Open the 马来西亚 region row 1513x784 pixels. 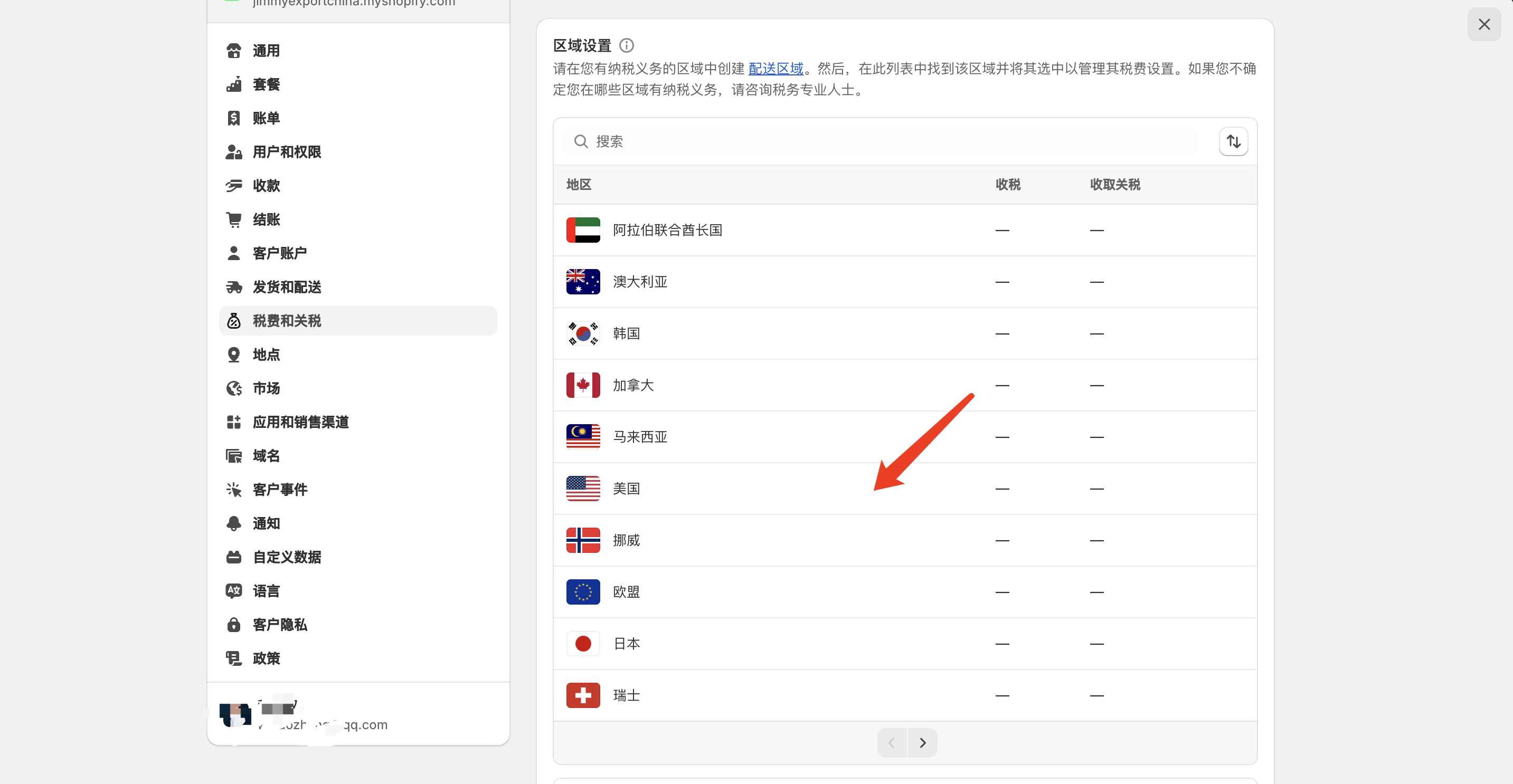click(x=905, y=437)
